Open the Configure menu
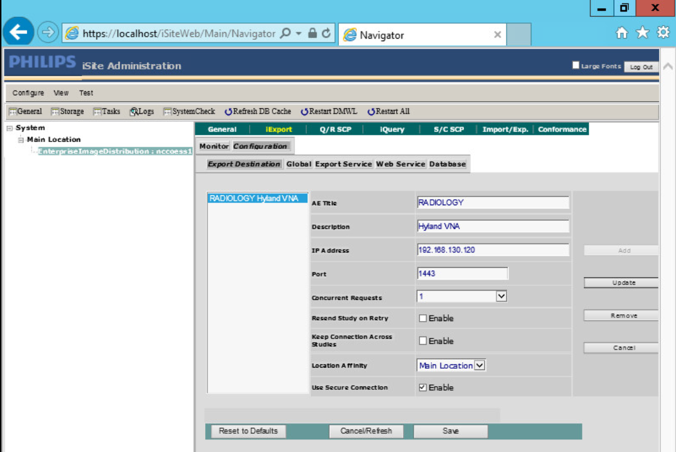Viewport: 676px width, 452px height. (28, 93)
